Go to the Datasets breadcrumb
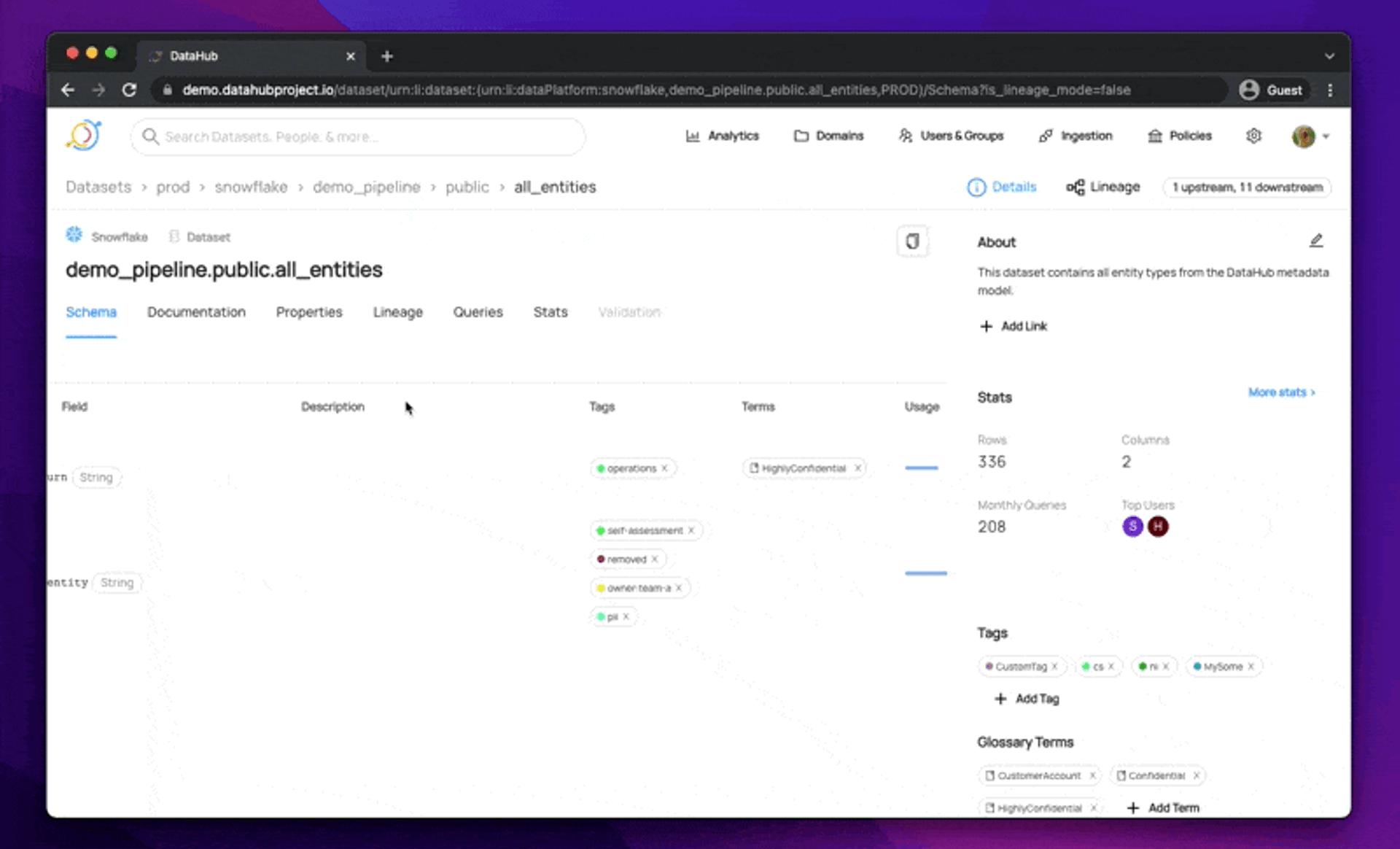Screen dimensions: 1400x849 (98, 187)
